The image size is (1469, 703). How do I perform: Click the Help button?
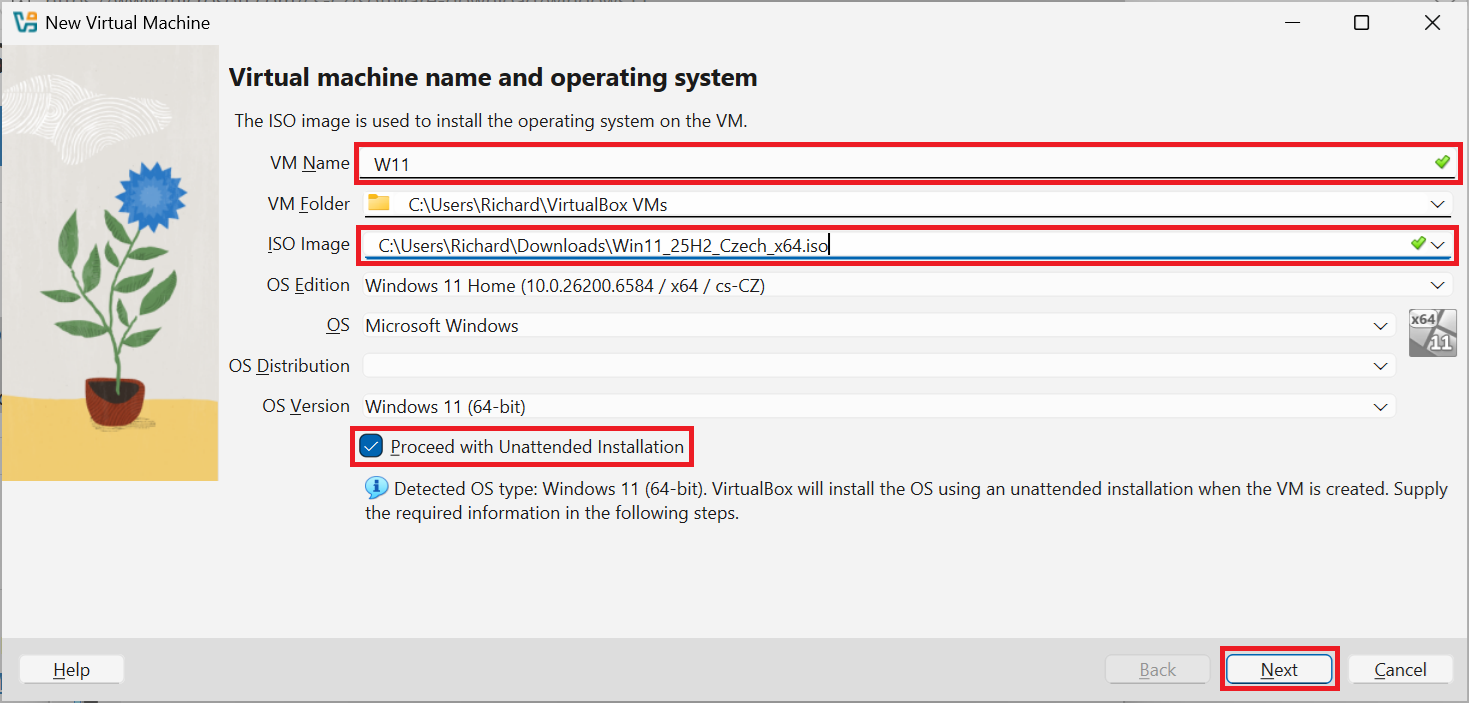tap(70, 669)
